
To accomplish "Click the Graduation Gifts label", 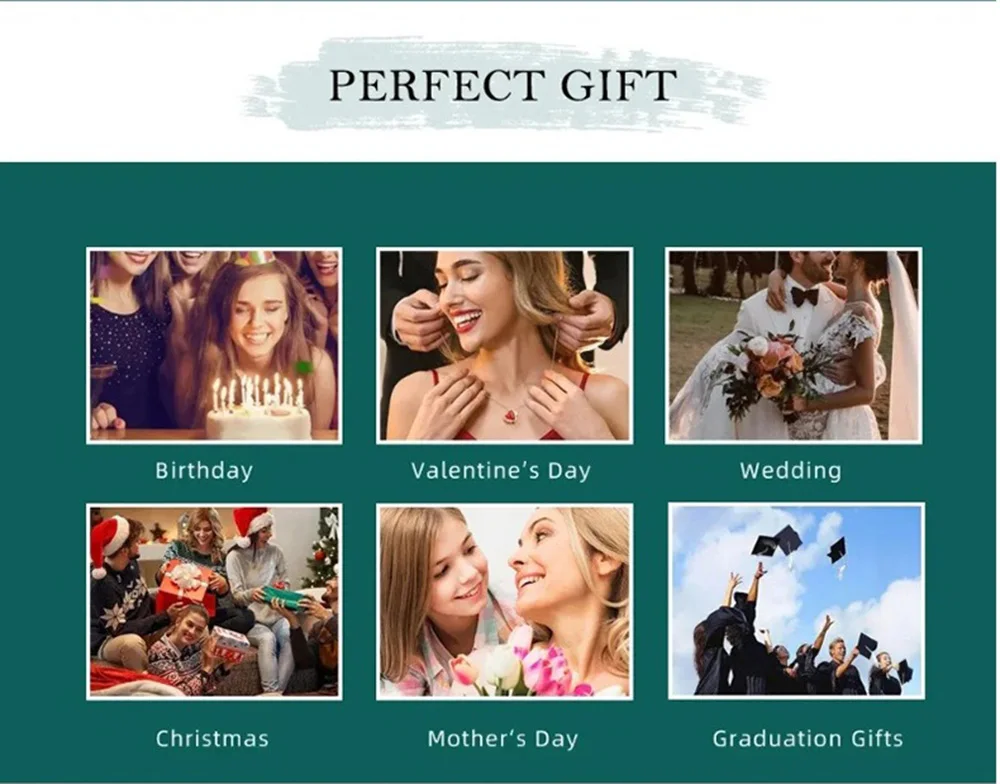I will coord(807,739).
